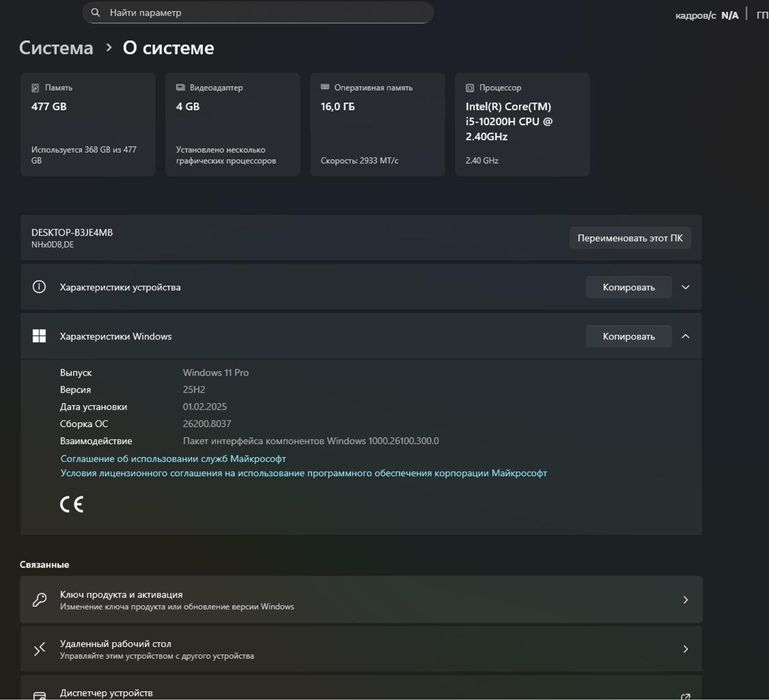This screenshot has width=769, height=700.
Task: Select computer name 'DESKTOP-B3JE4MB'
Action: (72, 233)
